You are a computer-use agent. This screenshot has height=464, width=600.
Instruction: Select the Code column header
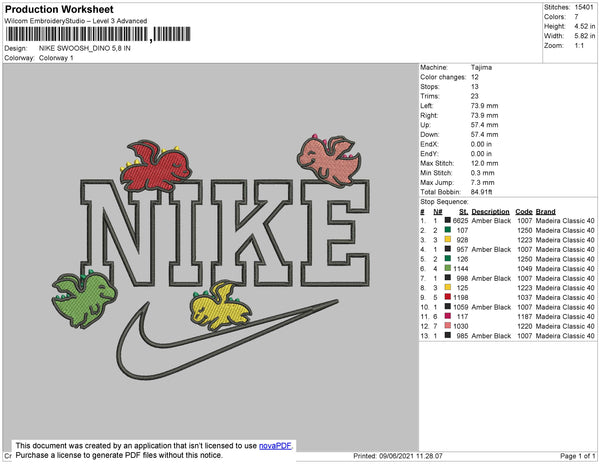tap(524, 212)
